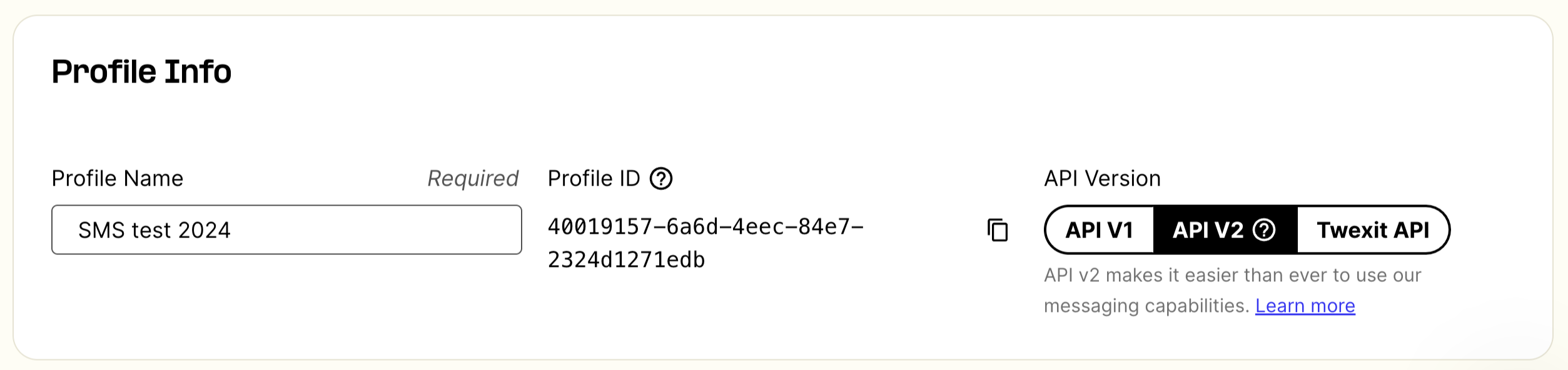This screenshot has width=1568, height=370.
Task: Click the 'SMS test 2024' text
Action: [x=154, y=230]
